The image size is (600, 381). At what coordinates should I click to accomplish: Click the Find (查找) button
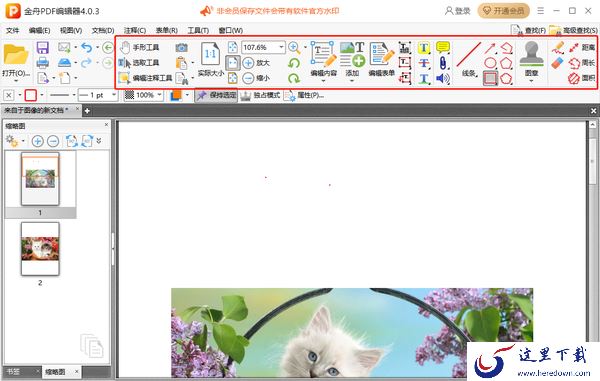click(528, 30)
